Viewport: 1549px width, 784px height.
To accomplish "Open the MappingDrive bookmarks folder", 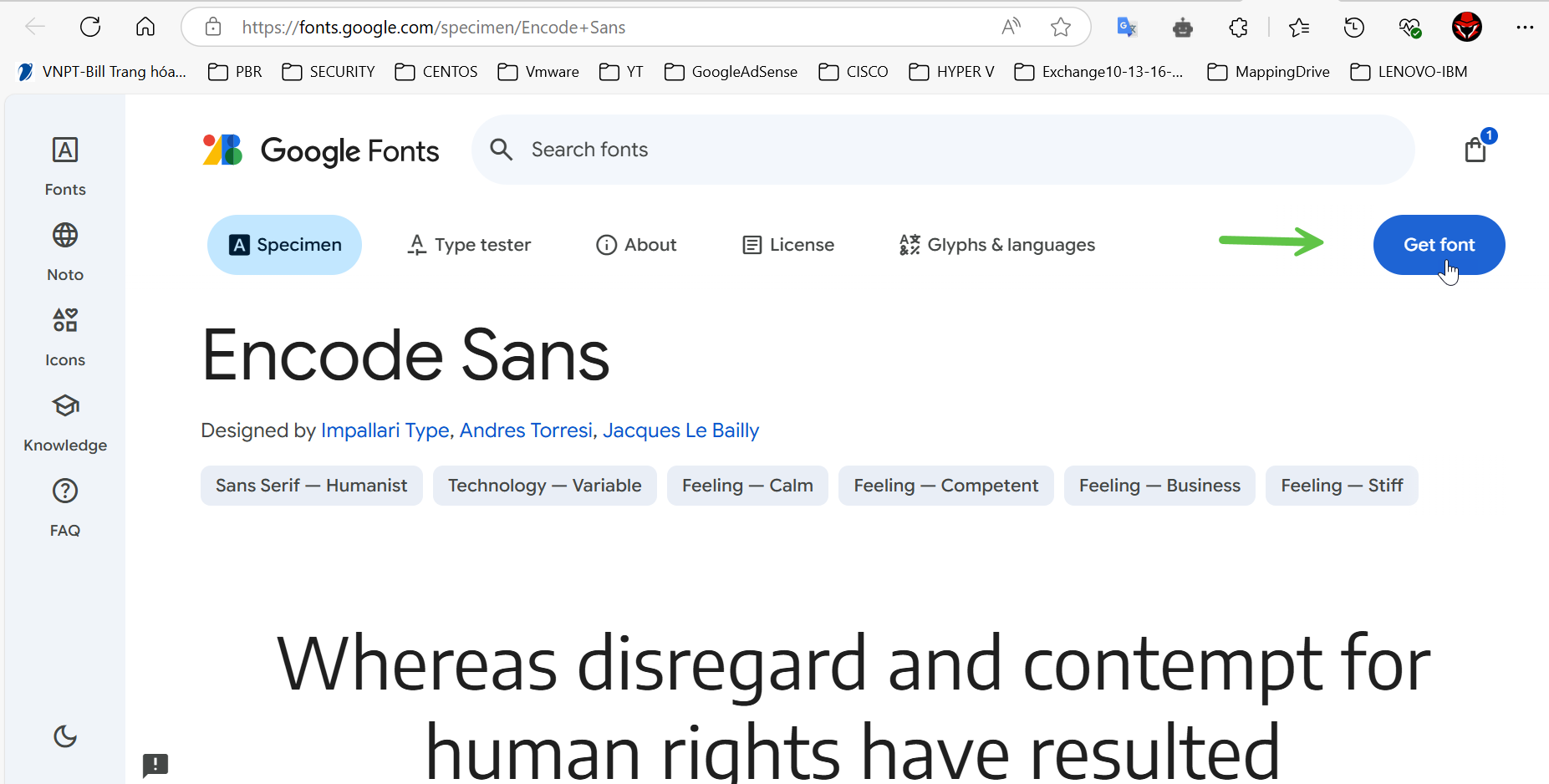I will coord(1269,72).
